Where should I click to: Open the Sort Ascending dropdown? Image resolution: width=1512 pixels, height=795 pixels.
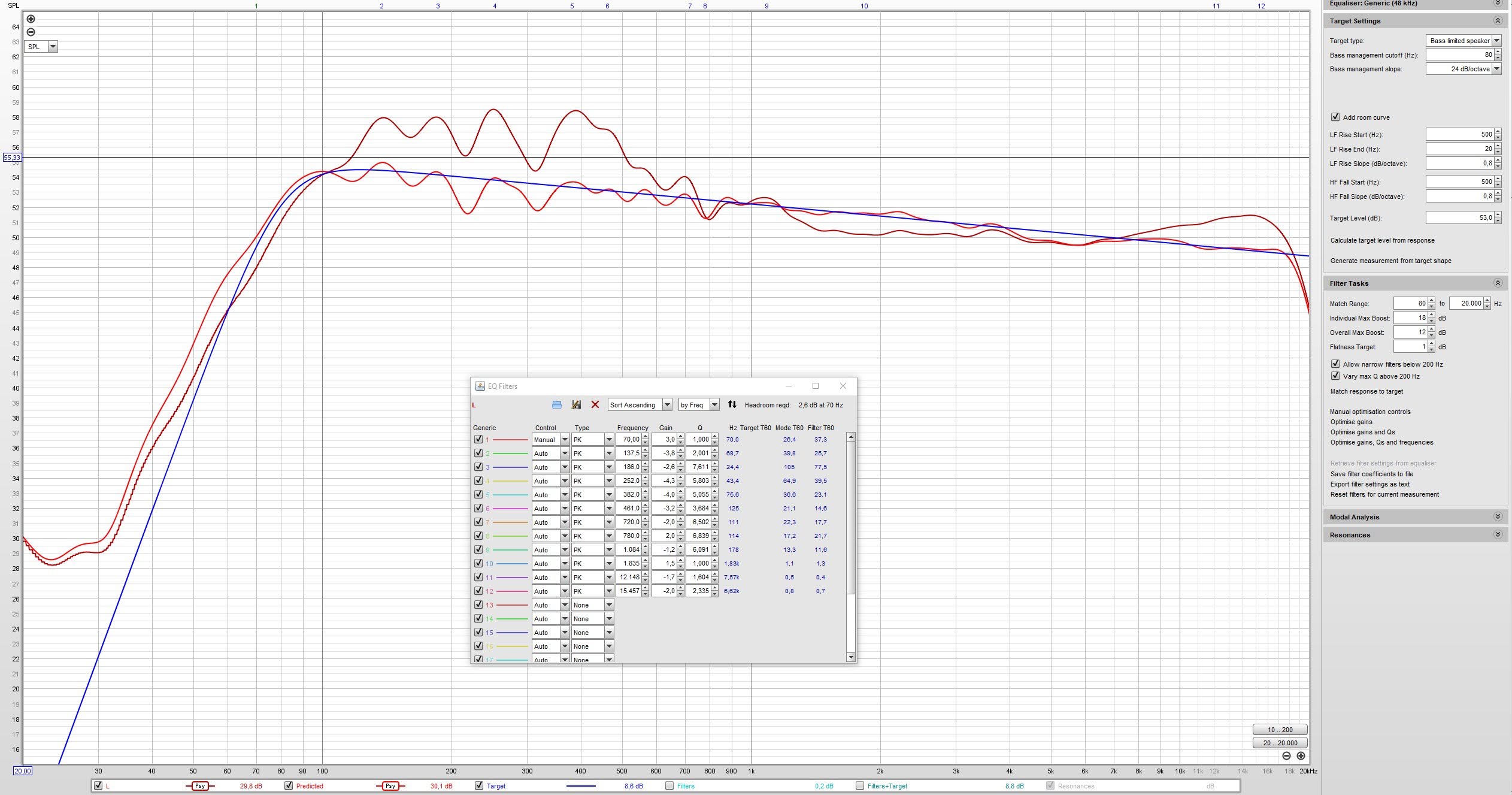click(667, 405)
